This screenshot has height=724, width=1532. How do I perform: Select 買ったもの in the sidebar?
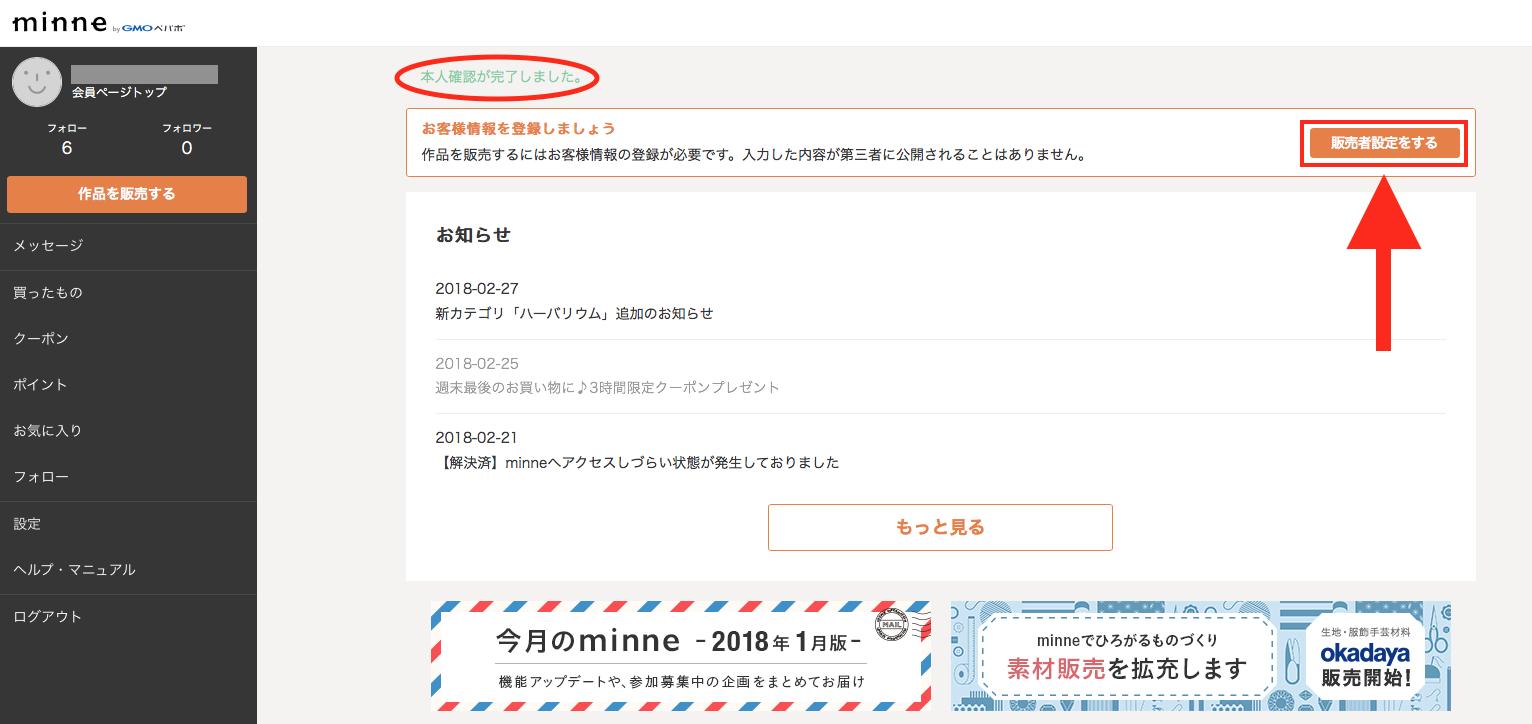coord(48,293)
